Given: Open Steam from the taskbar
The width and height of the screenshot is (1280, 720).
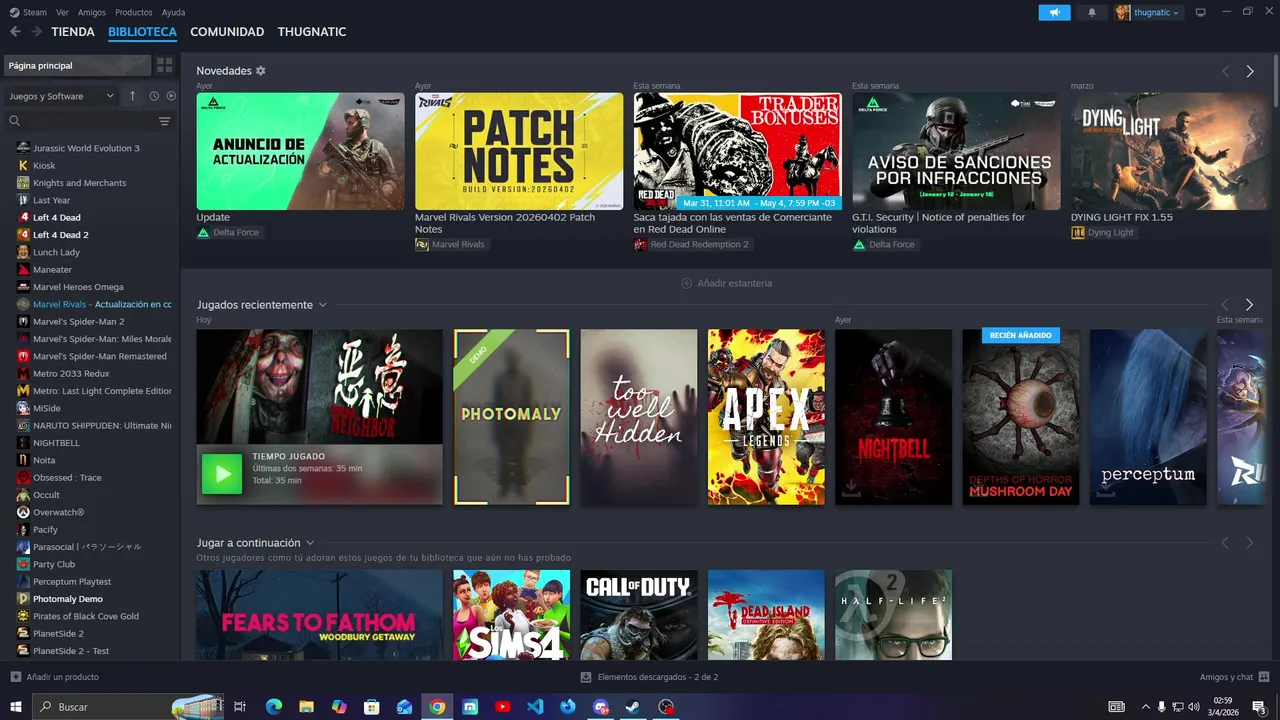Looking at the screenshot, I should coord(633,707).
